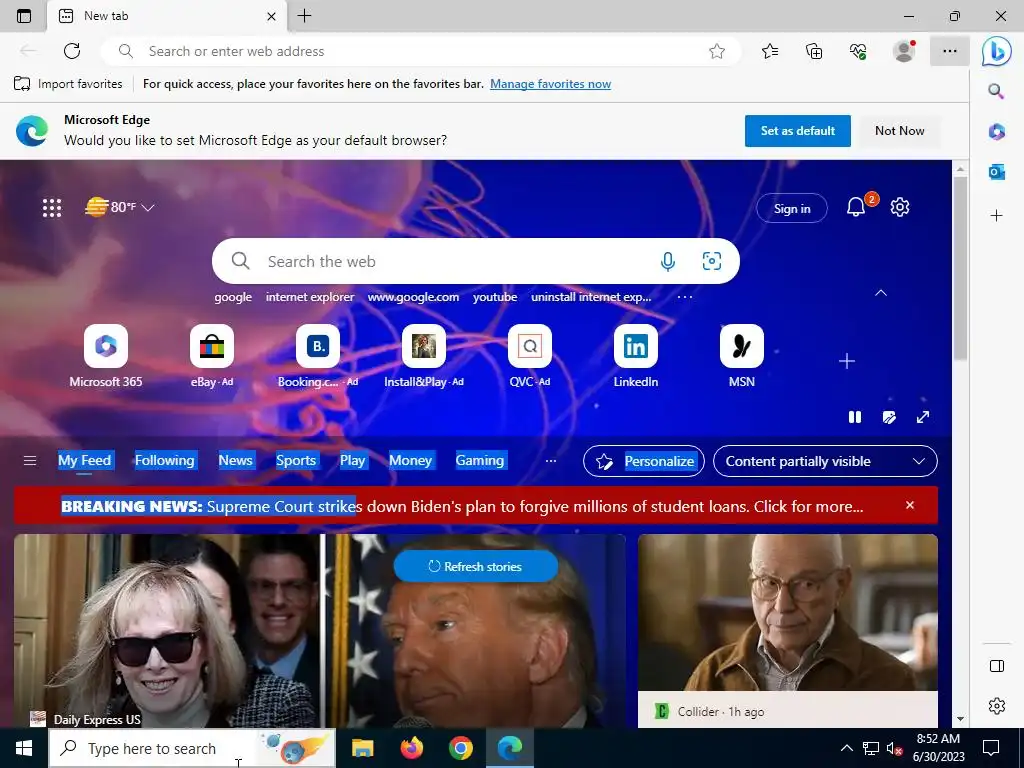Collapse the quick links section chevron
The image size is (1024, 768).
pos(881,293)
